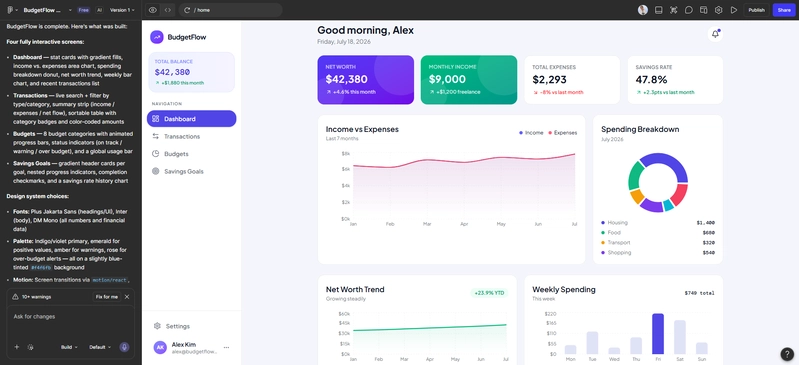Click the Figma logo dropdown chevron
The width and height of the screenshot is (799, 365).
click(x=17, y=10)
